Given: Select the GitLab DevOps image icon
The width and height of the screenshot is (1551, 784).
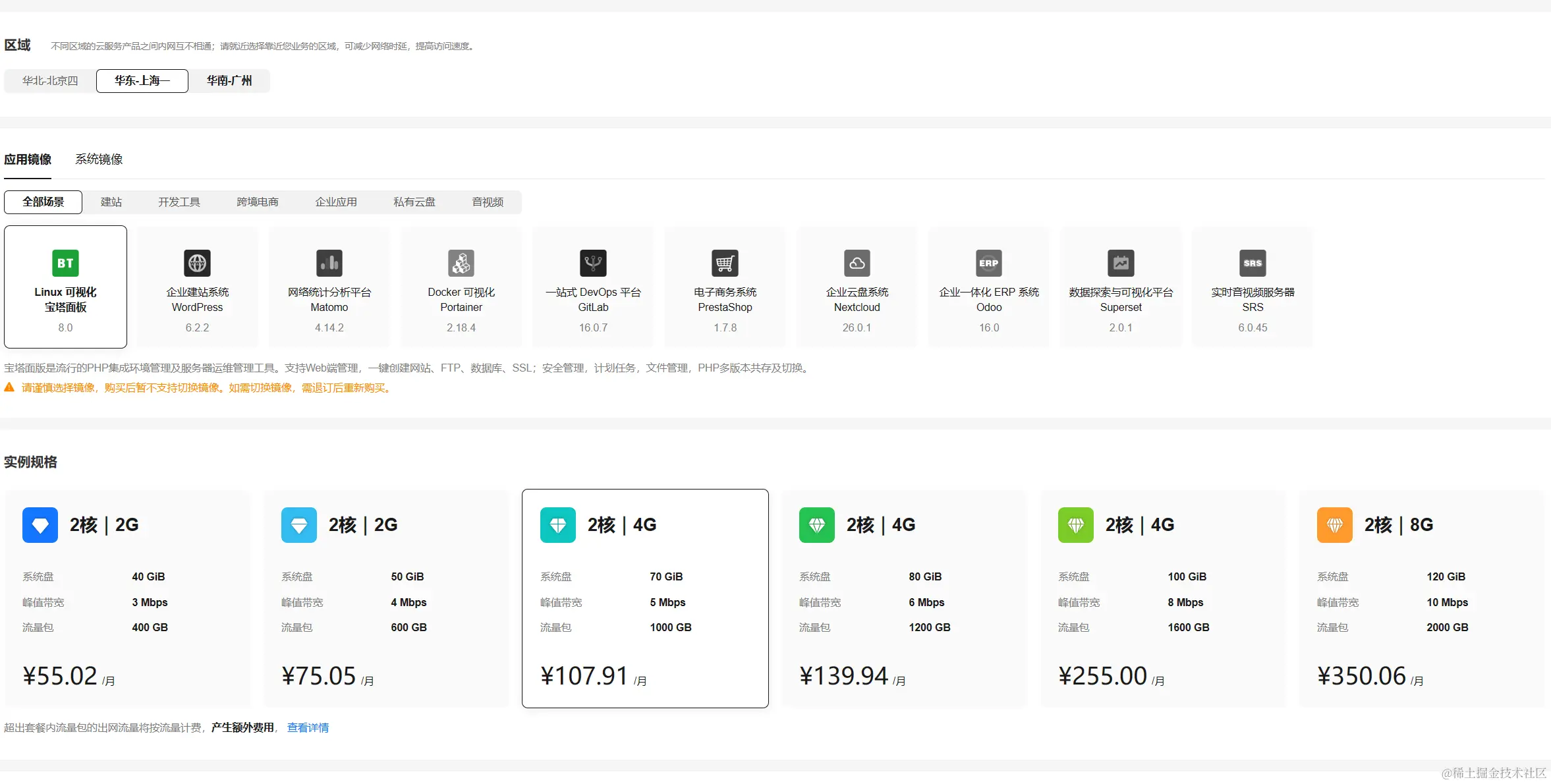Looking at the screenshot, I should coord(593,264).
